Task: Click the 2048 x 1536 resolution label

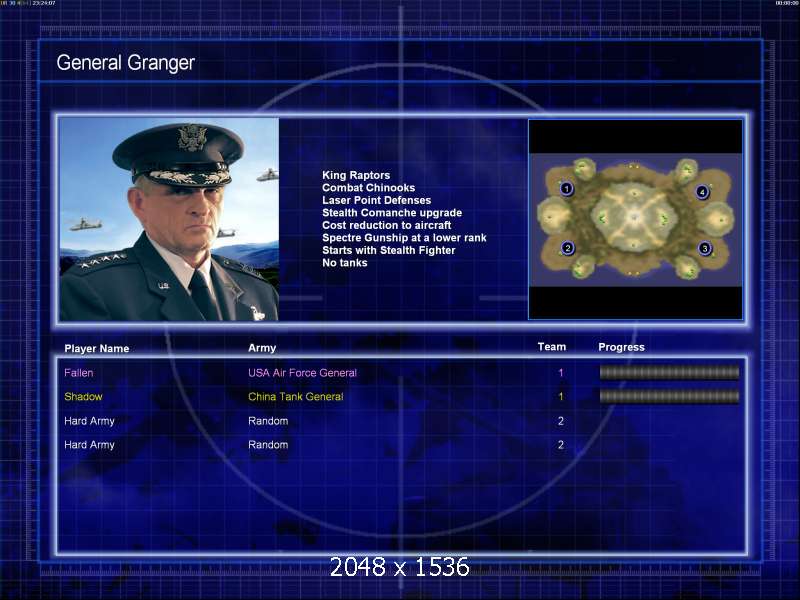Action: [x=399, y=567]
